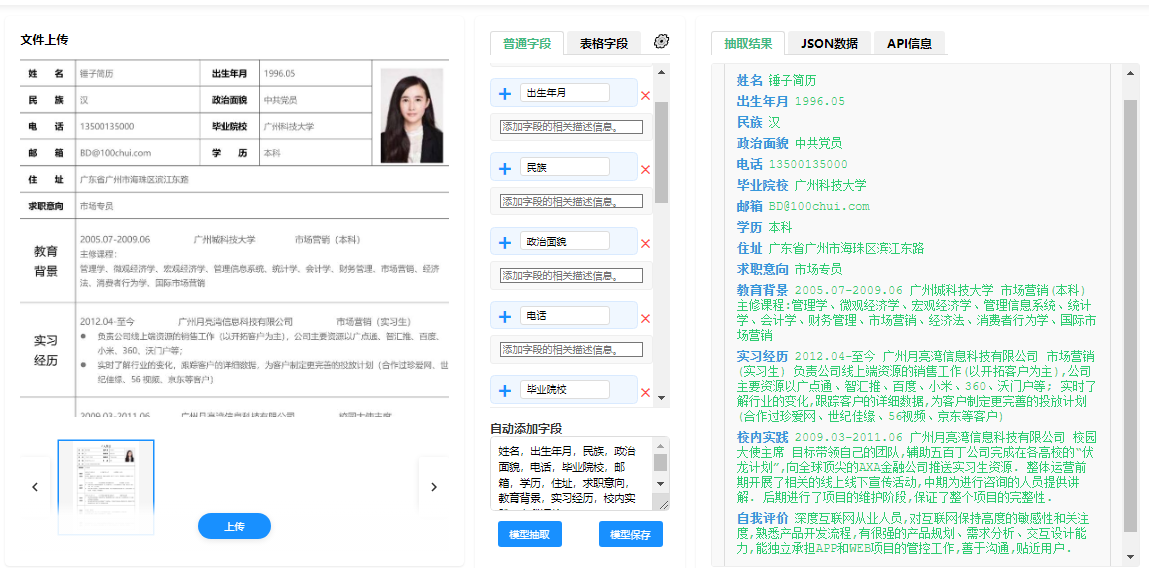Click the plus icon beside 毕业院校 field
Viewport: 1149px width, 568px height.
tap(505, 390)
